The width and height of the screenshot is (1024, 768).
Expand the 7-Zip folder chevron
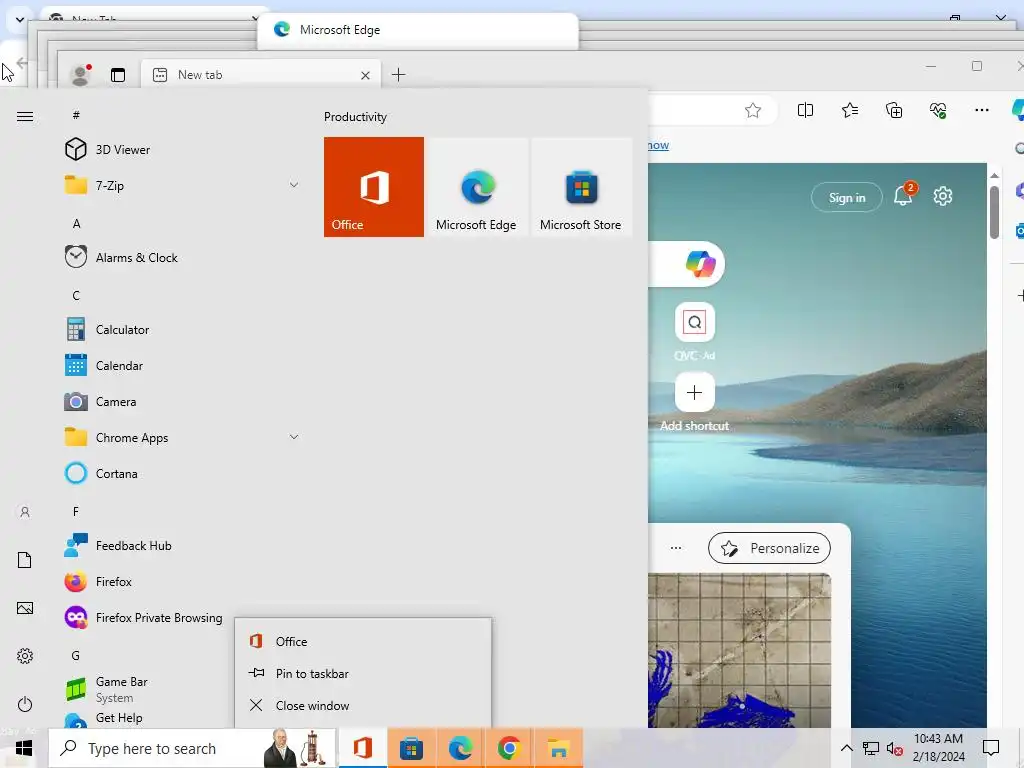click(294, 185)
